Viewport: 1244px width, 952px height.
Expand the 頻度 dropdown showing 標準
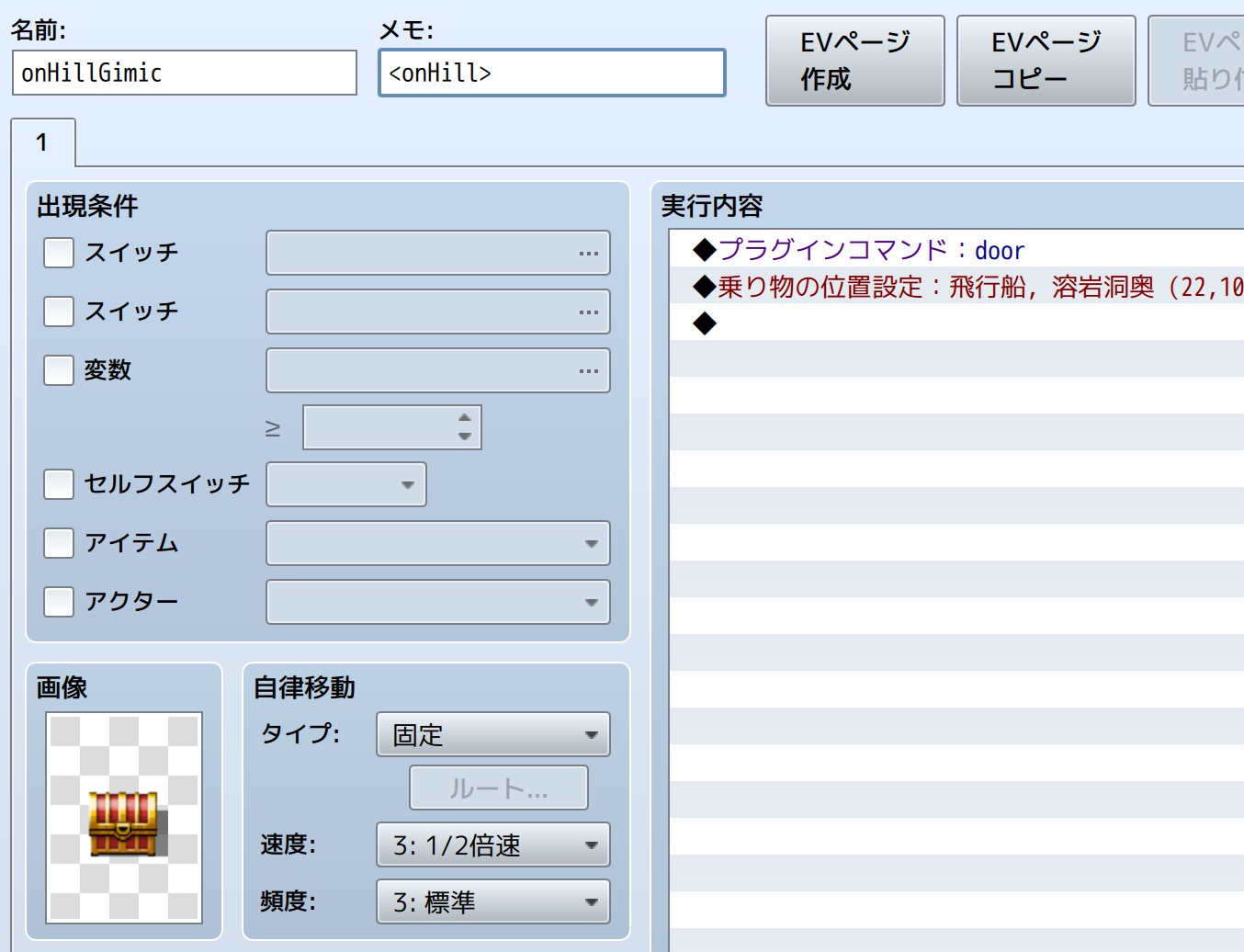click(x=492, y=902)
